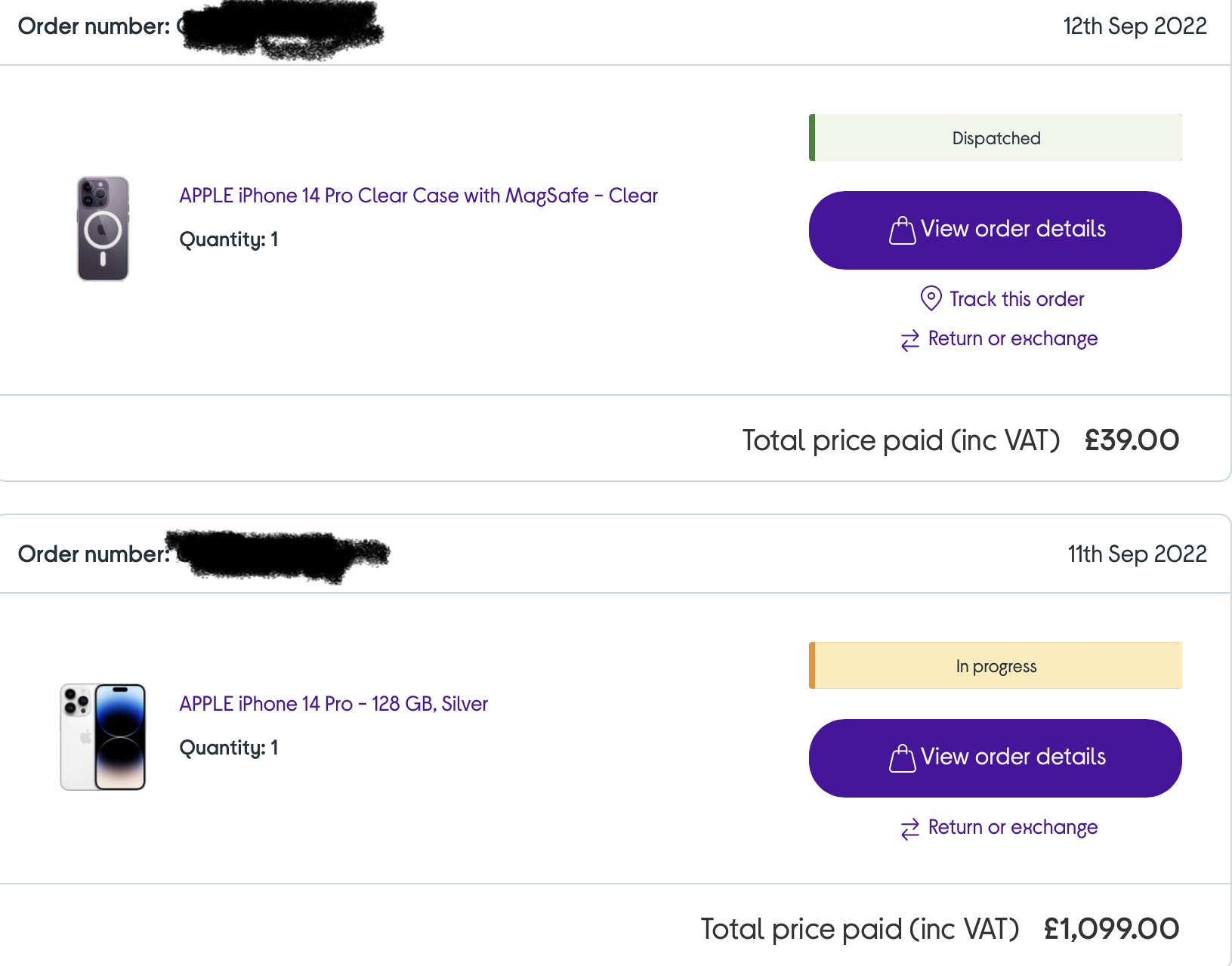Click the exchange arrows icon for the Clear Case order

pos(910,340)
